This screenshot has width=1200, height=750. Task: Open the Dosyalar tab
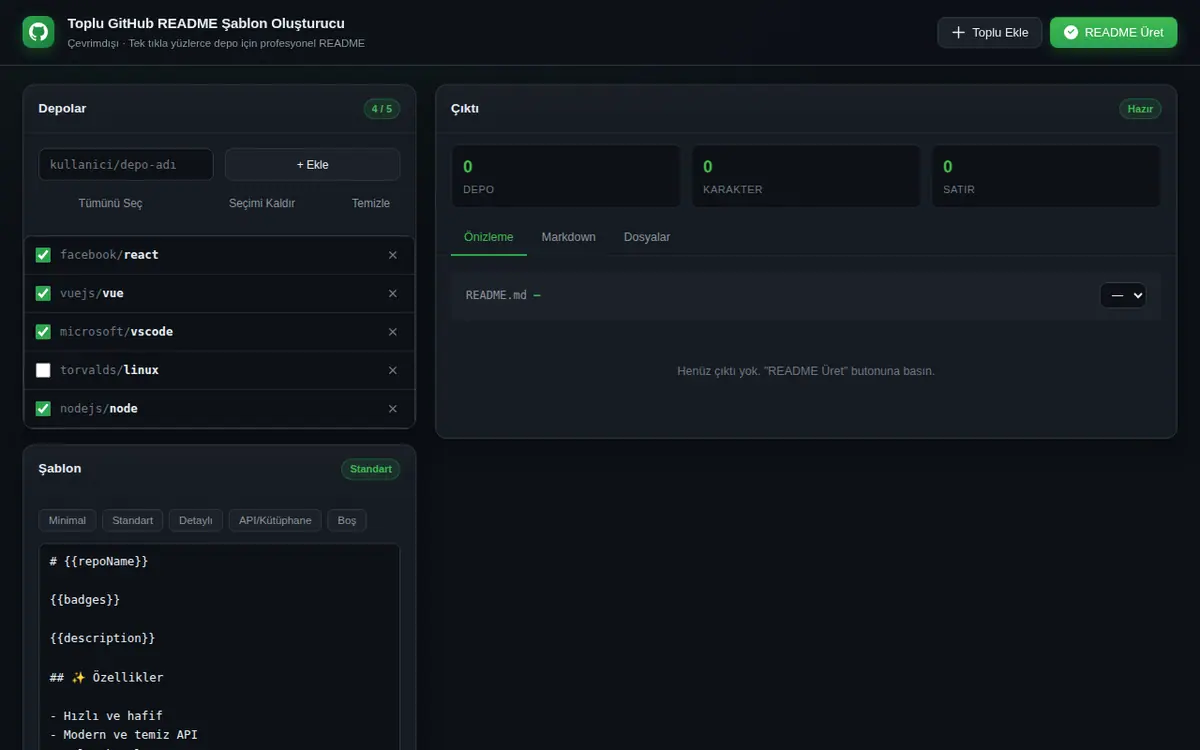click(x=647, y=237)
